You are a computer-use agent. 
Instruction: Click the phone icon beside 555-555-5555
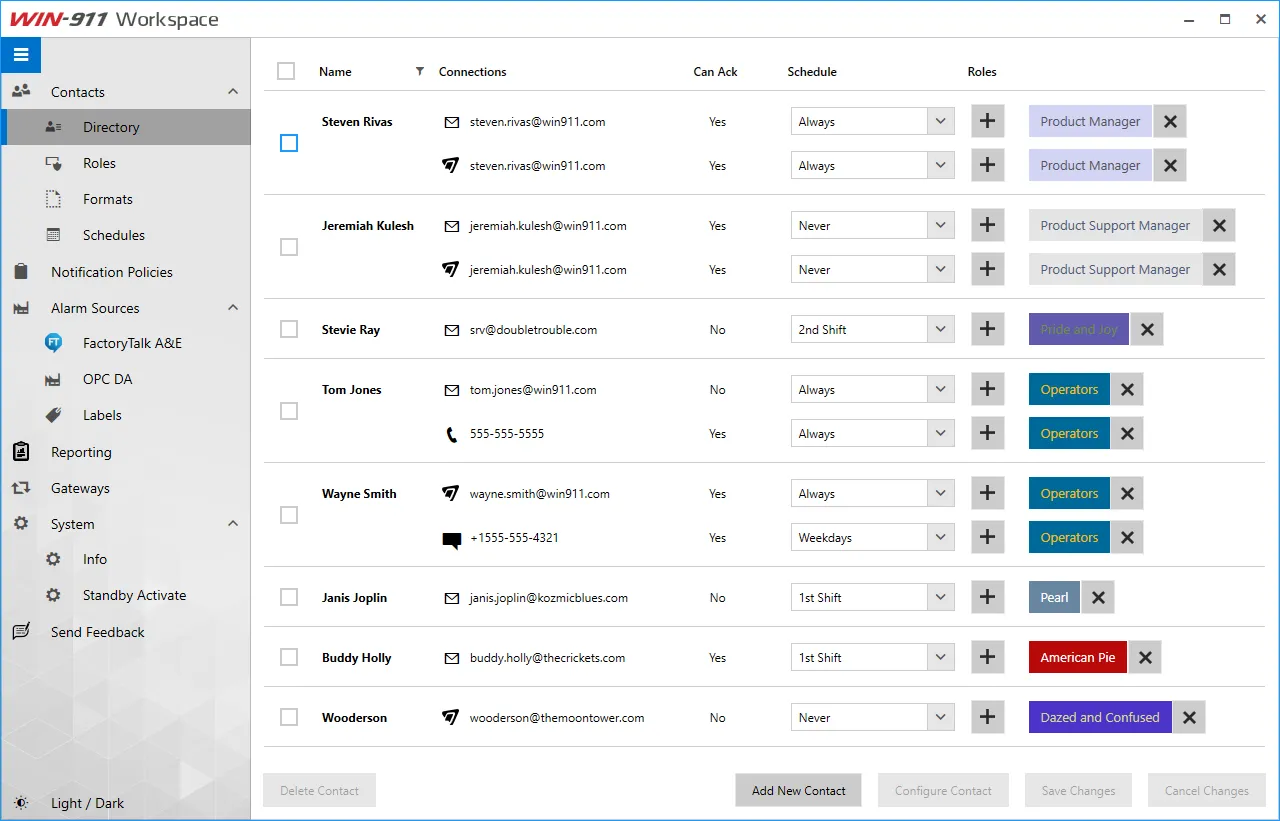click(x=451, y=434)
